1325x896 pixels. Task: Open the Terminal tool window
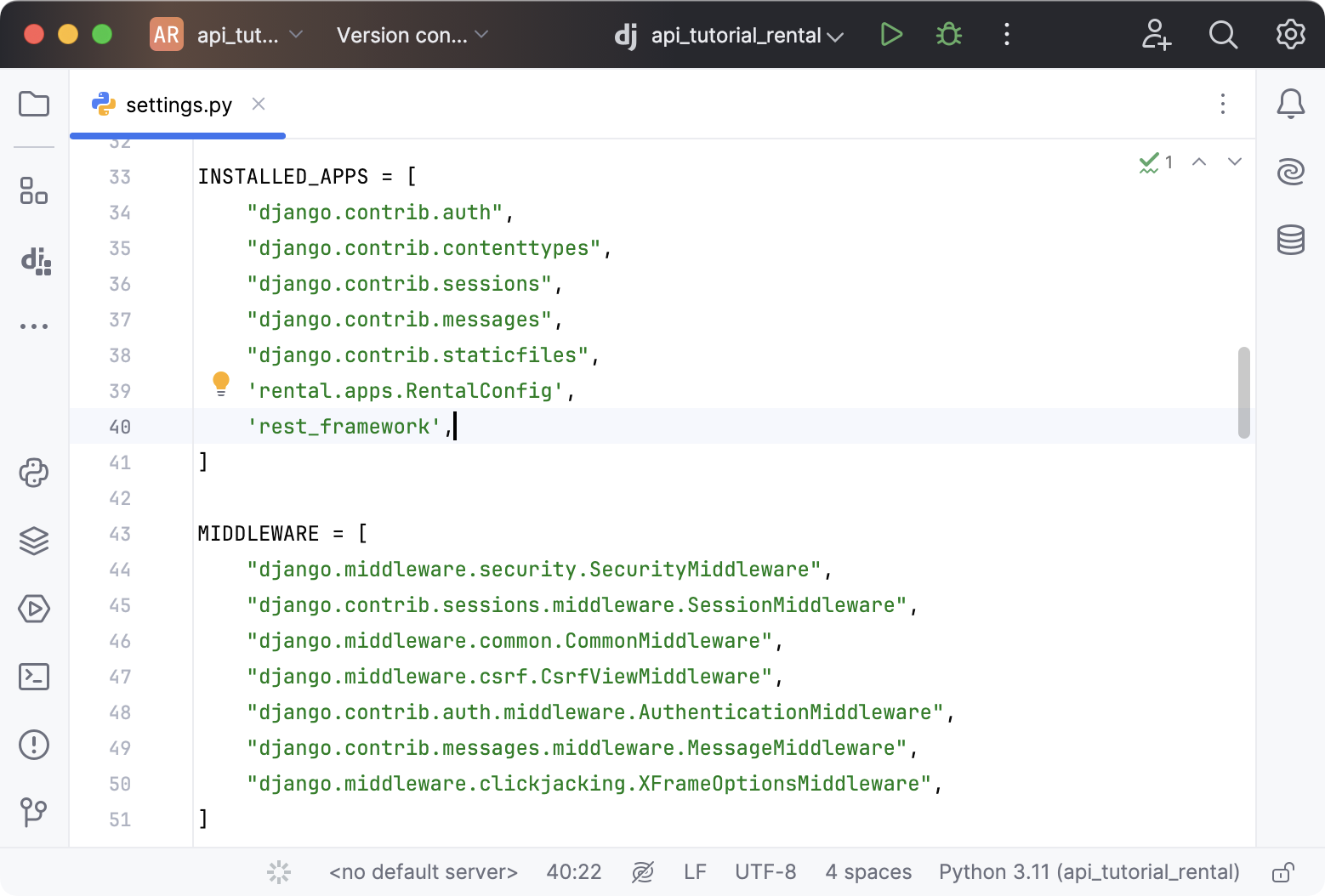[x=34, y=677]
